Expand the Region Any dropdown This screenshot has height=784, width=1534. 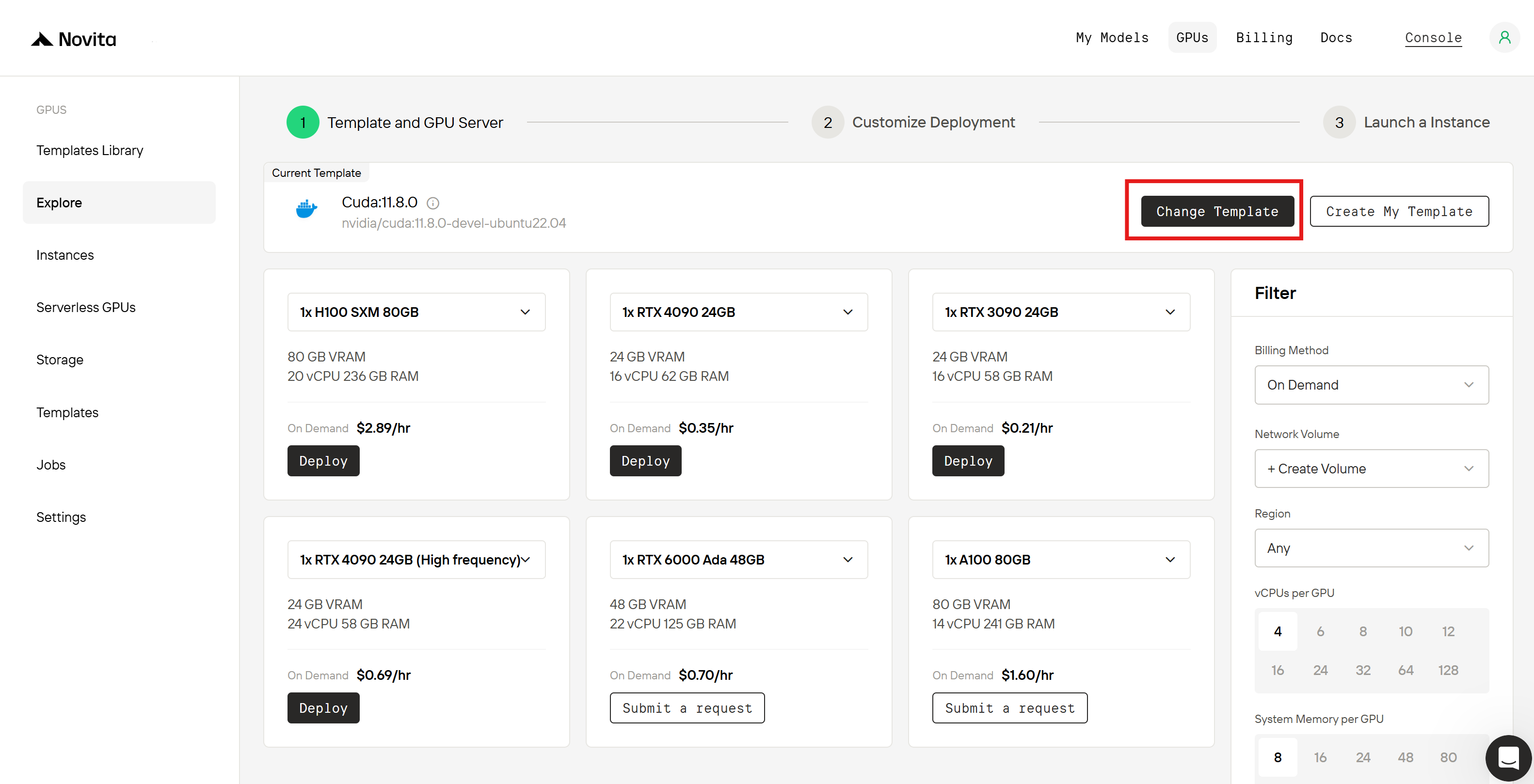pos(1371,548)
